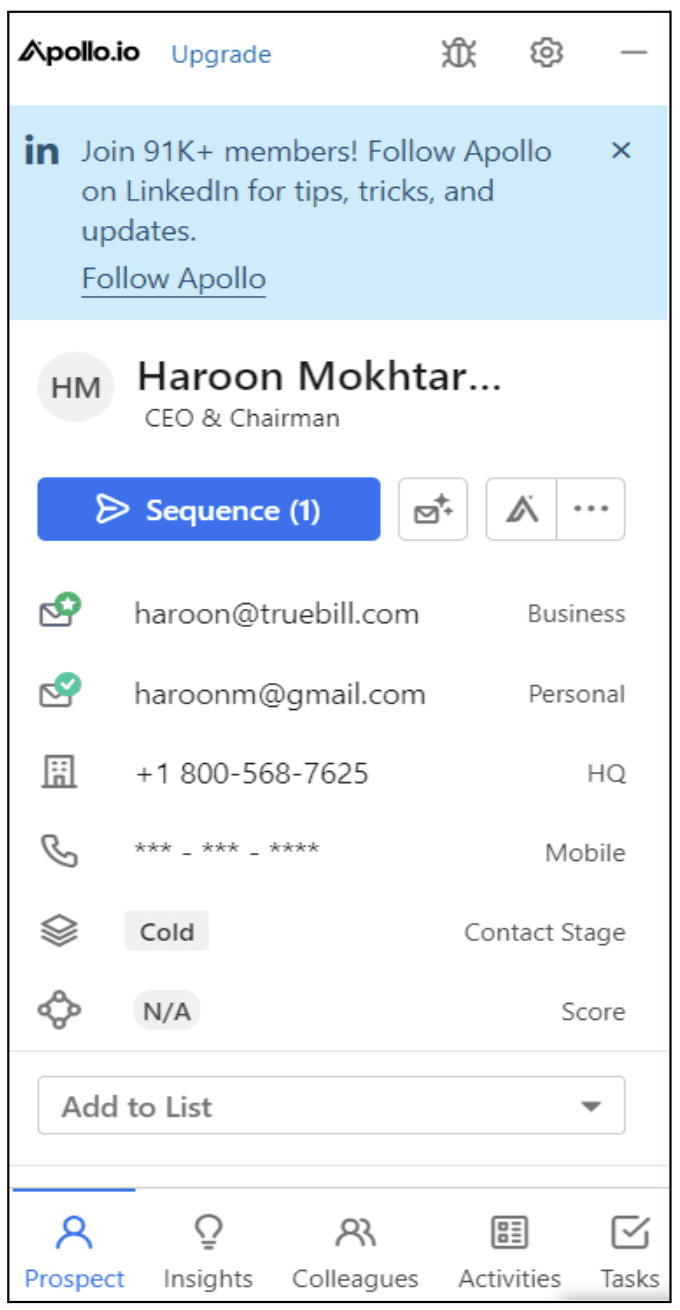
Task: Click the bug report icon
Action: pos(459,53)
